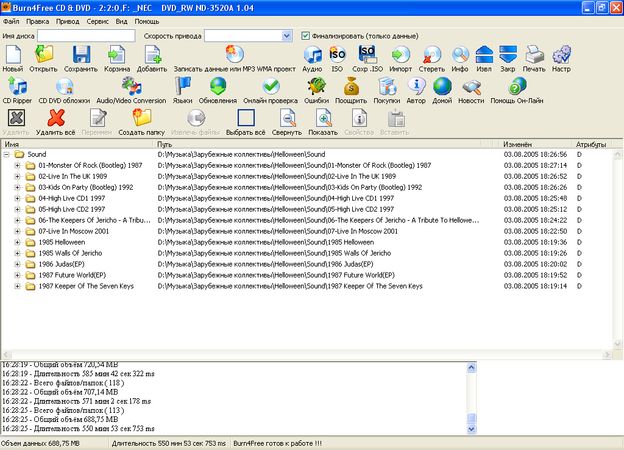Save the project via Сохранить floppy icon

point(81,55)
